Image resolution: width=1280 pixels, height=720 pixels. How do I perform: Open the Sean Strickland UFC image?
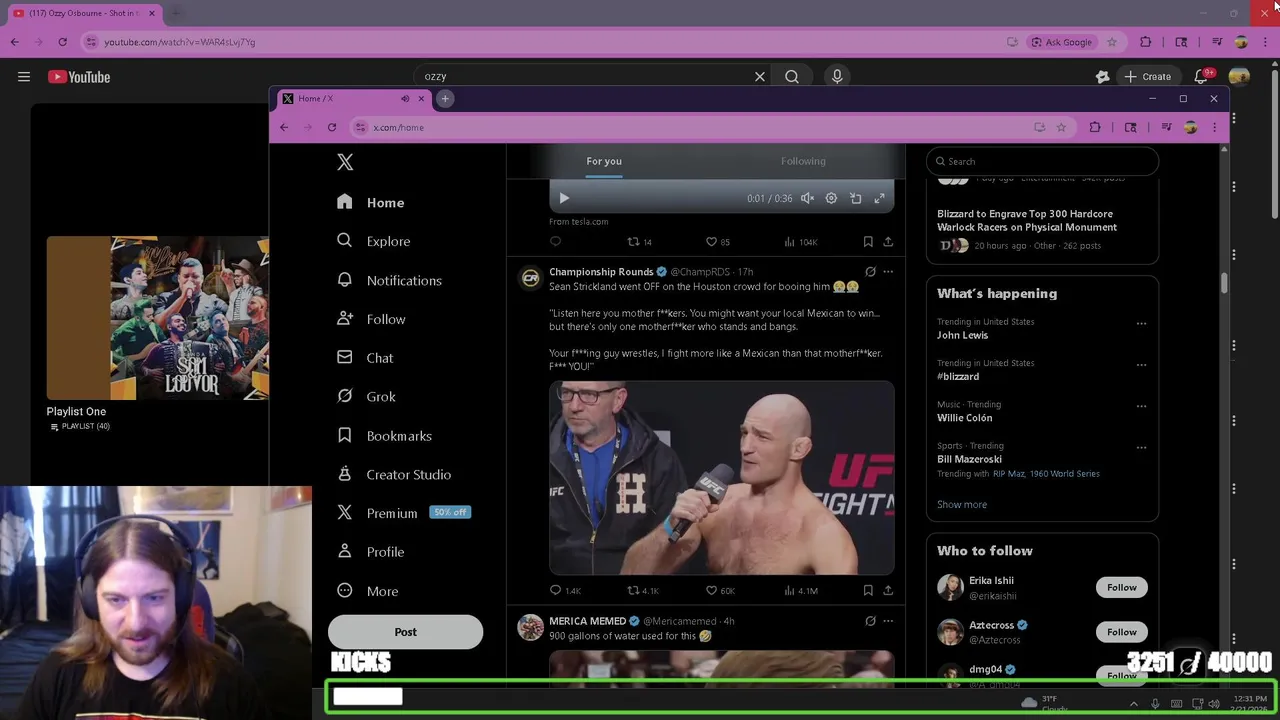coord(721,478)
